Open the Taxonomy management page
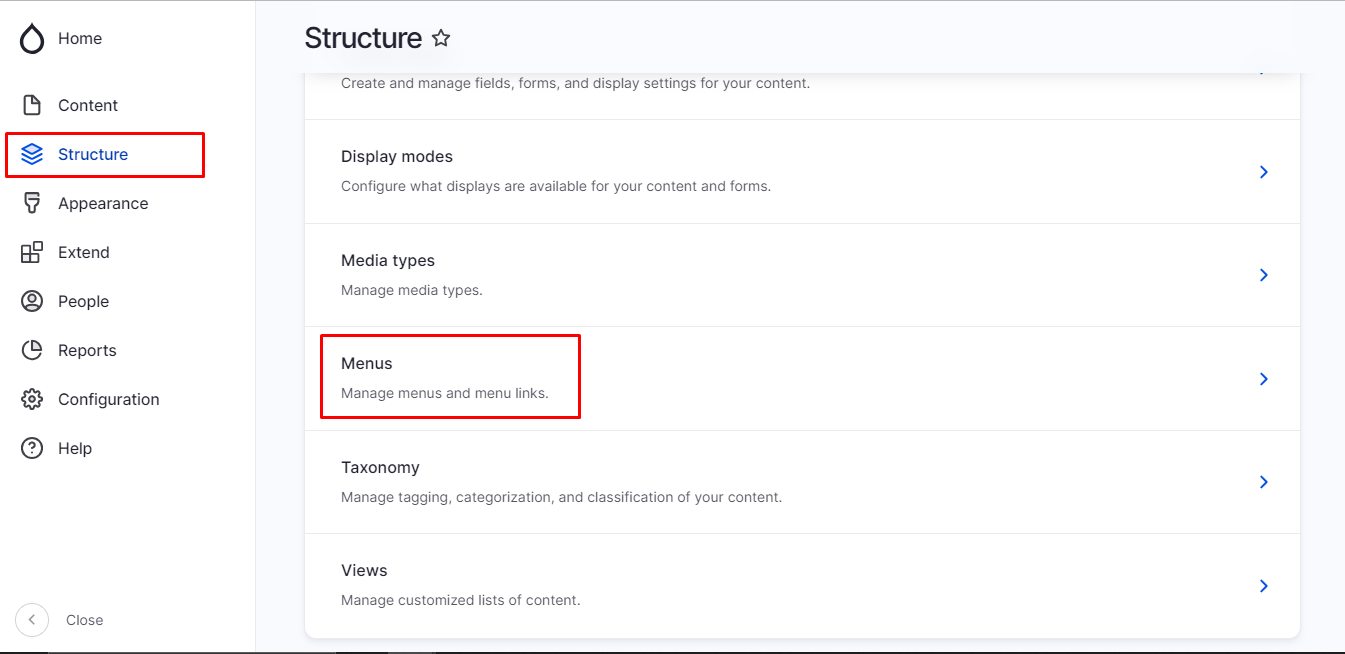The width and height of the screenshot is (1345, 654). tap(381, 467)
